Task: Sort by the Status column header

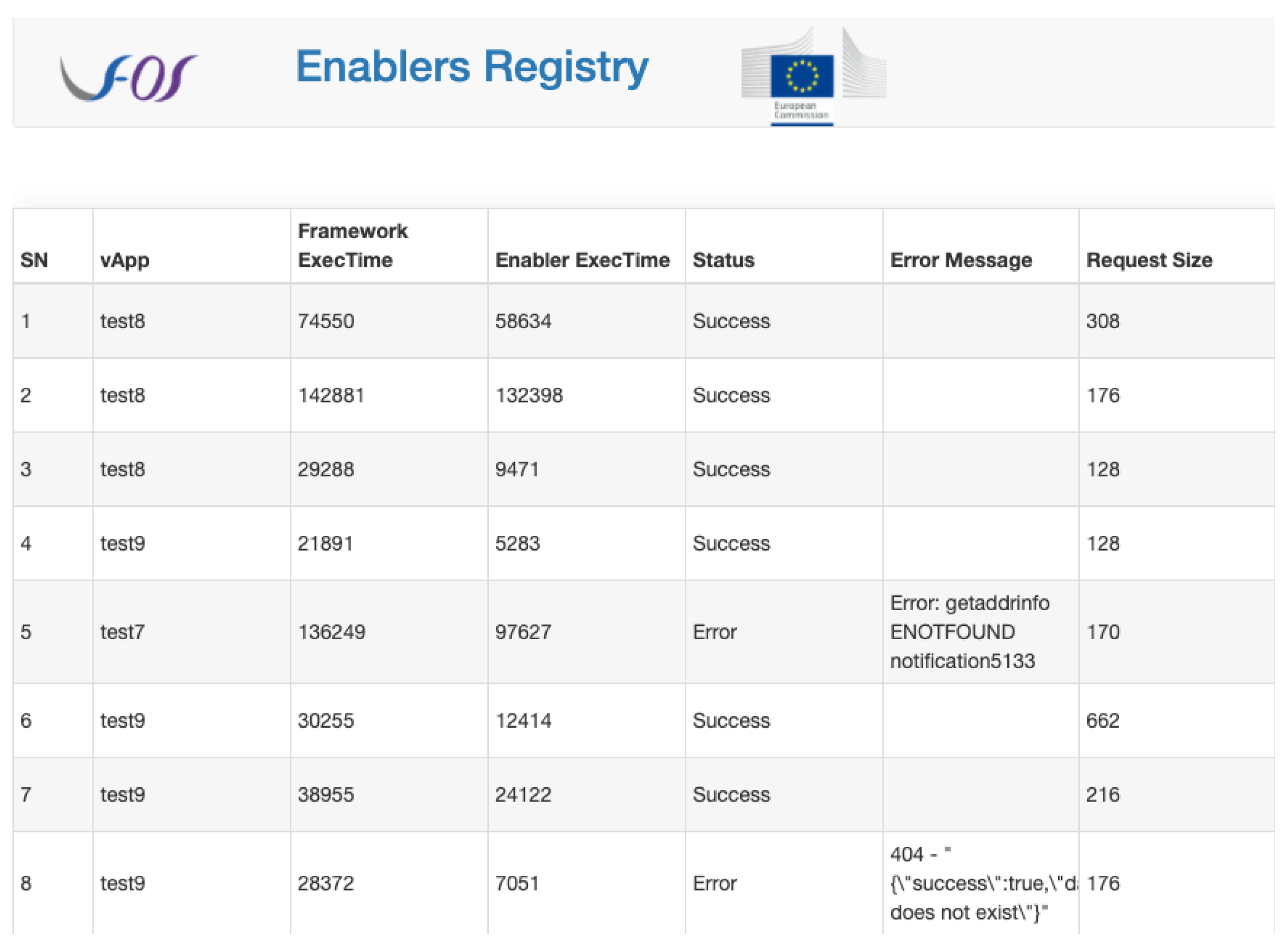Action: click(723, 260)
